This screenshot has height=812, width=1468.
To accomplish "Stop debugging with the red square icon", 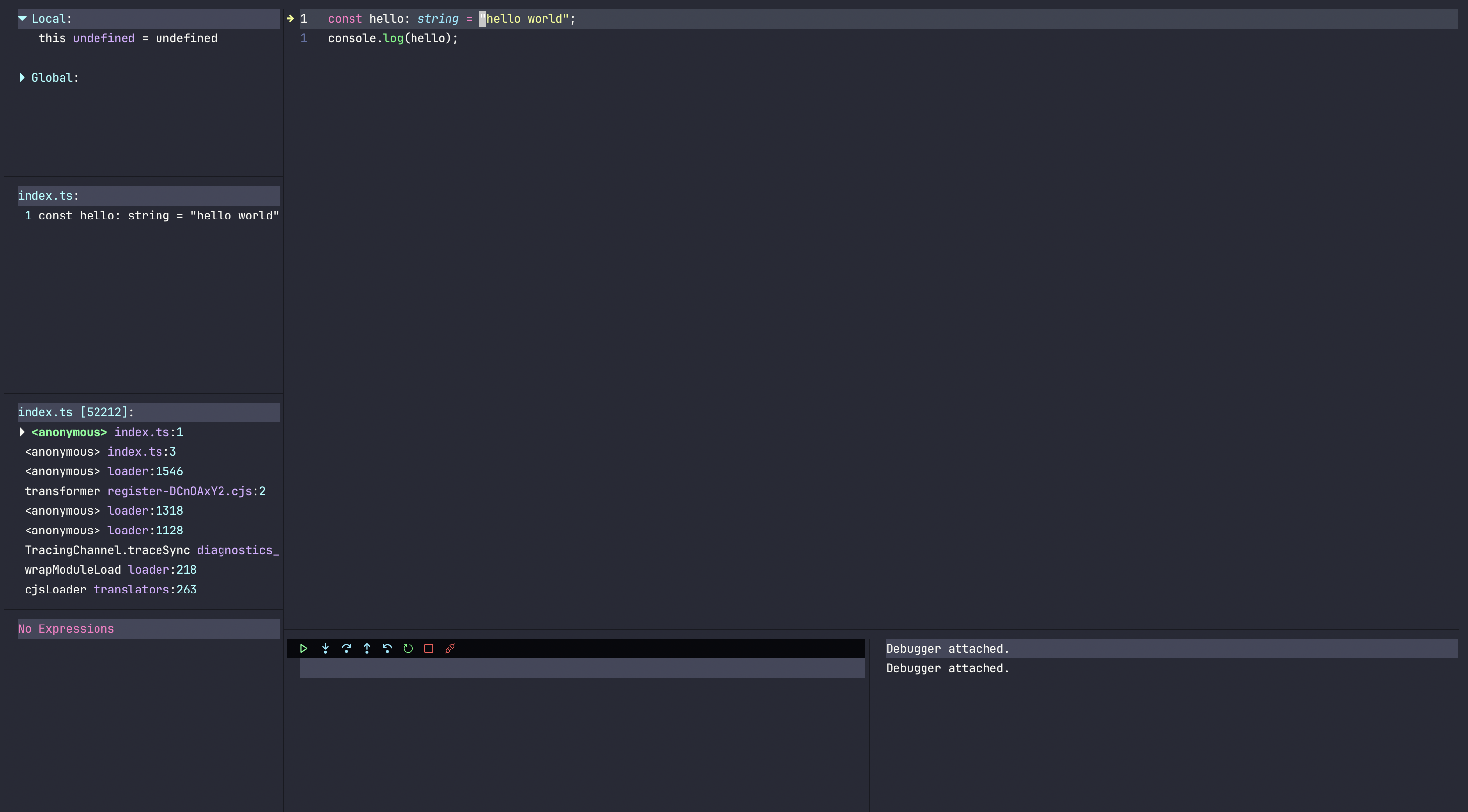I will [x=429, y=649].
